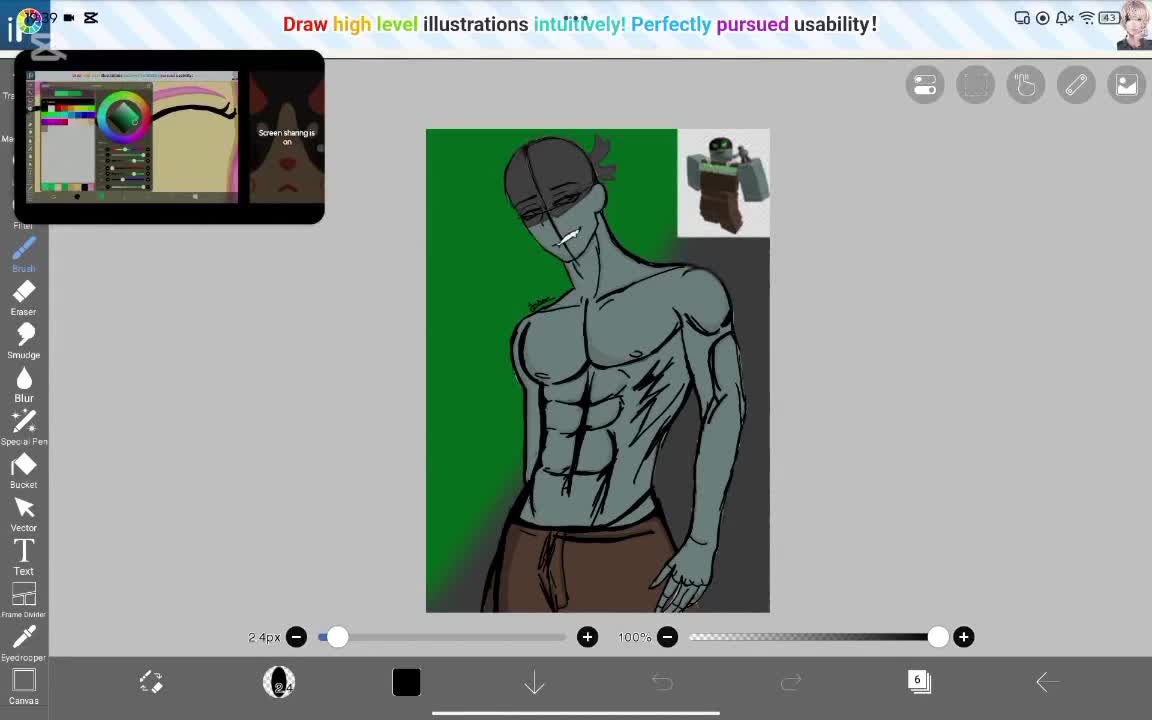Select the Text tool

[x=24, y=557]
